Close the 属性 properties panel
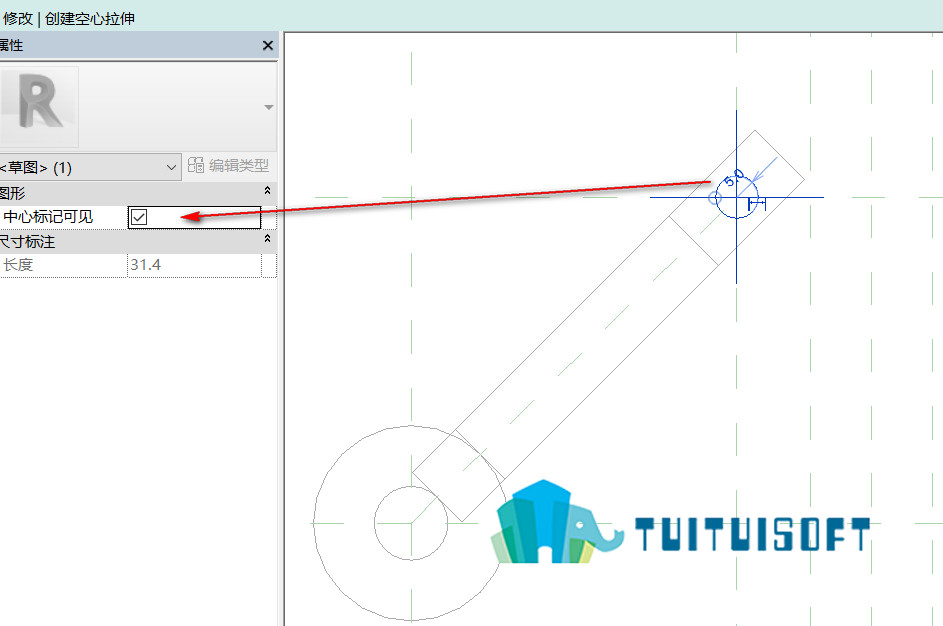 click(268, 45)
